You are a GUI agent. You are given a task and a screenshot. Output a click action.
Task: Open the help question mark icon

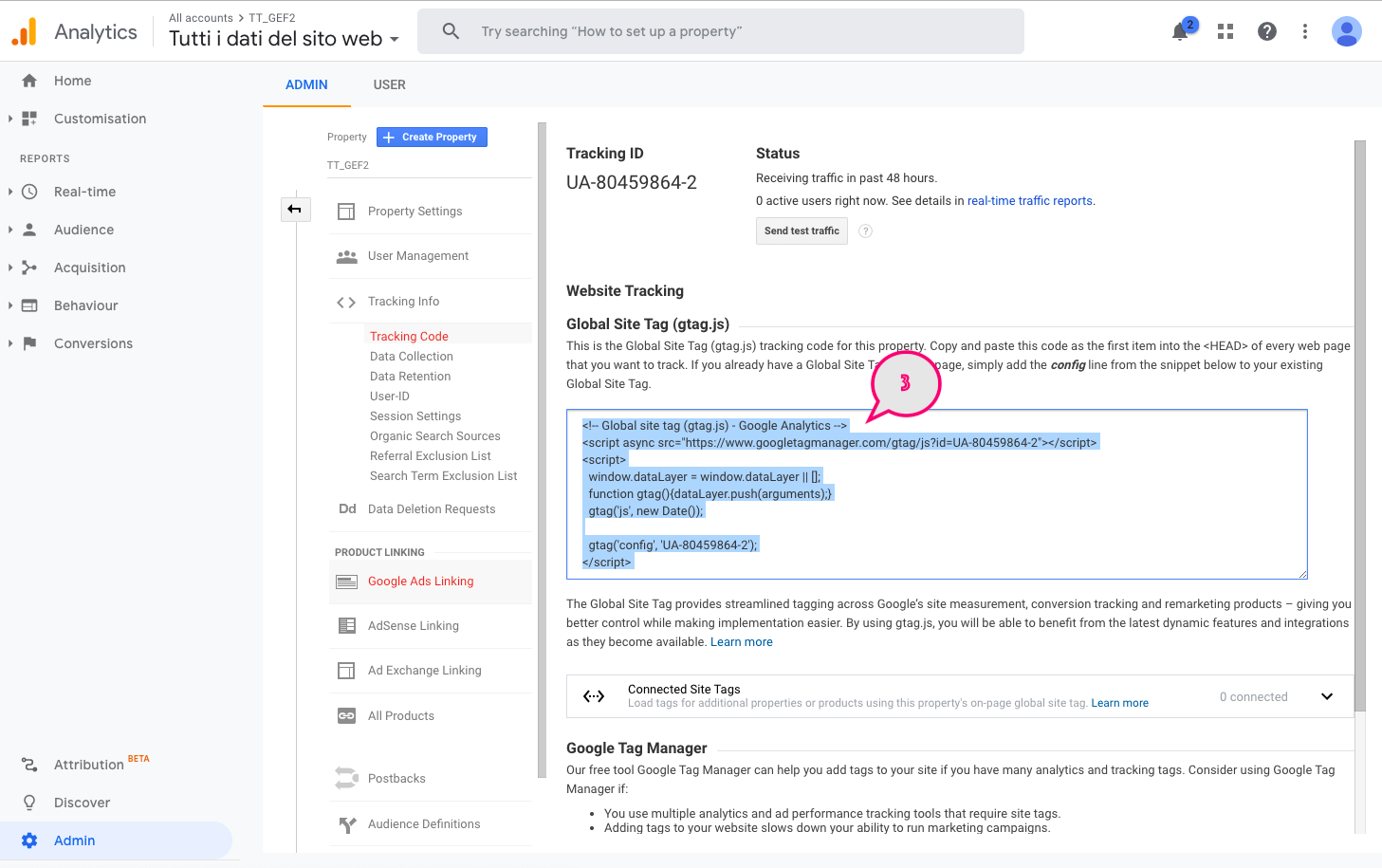click(1266, 31)
